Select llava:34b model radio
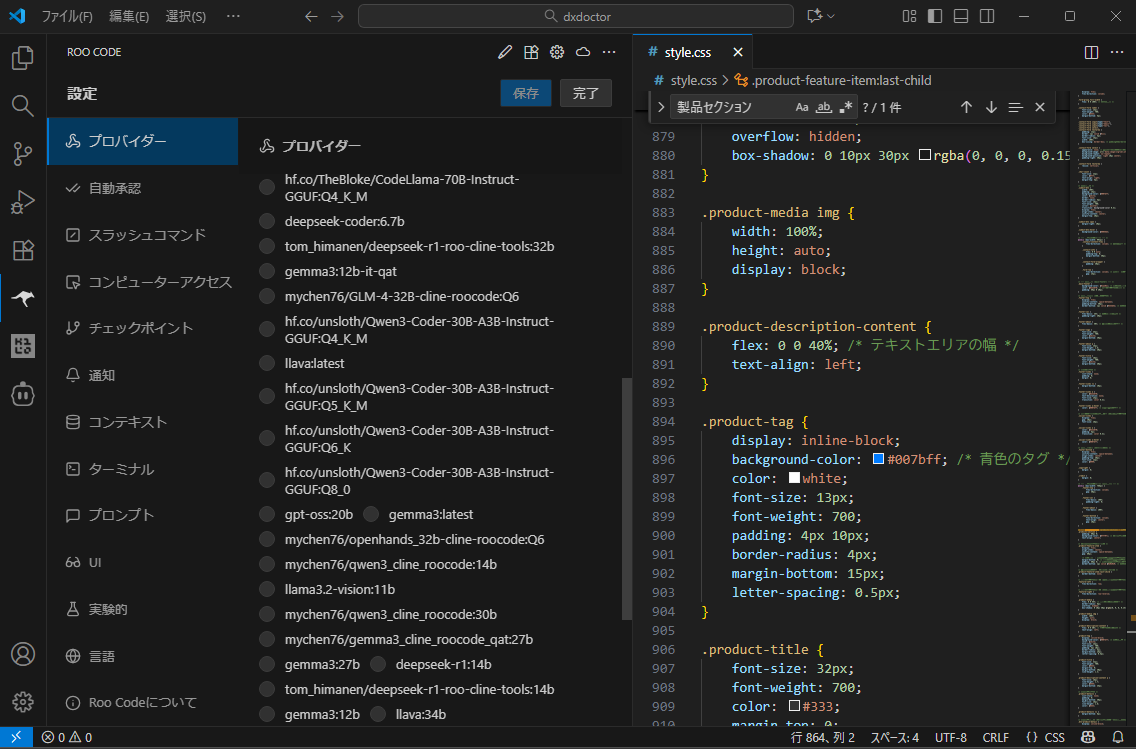 pyautogui.click(x=378, y=714)
